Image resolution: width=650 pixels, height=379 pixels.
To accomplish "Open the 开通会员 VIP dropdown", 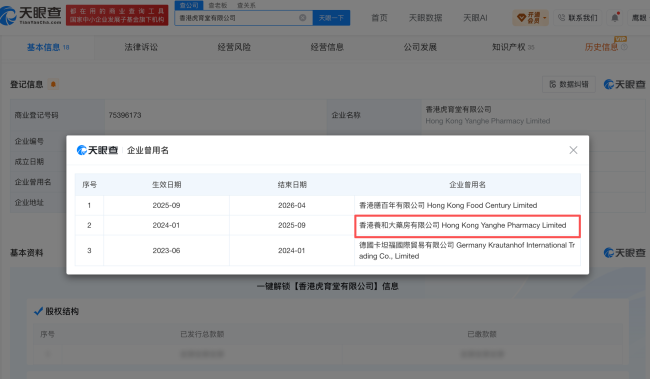I will (530, 18).
